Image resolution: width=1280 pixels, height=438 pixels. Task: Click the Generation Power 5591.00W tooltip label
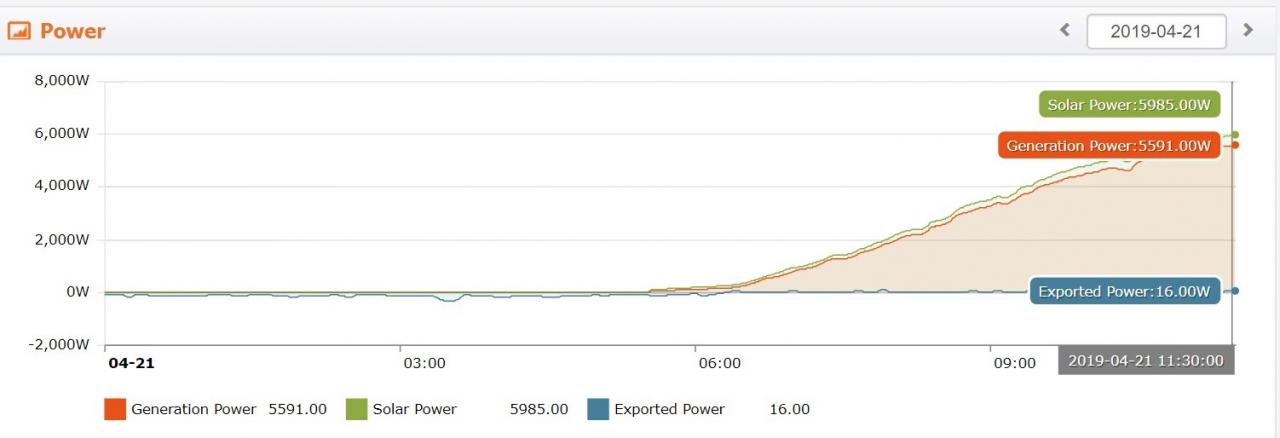1109,145
